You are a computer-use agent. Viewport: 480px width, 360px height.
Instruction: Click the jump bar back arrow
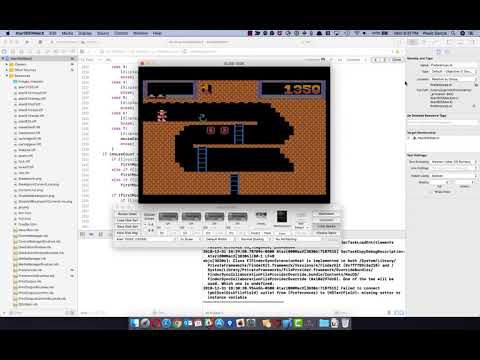tap(90, 51)
